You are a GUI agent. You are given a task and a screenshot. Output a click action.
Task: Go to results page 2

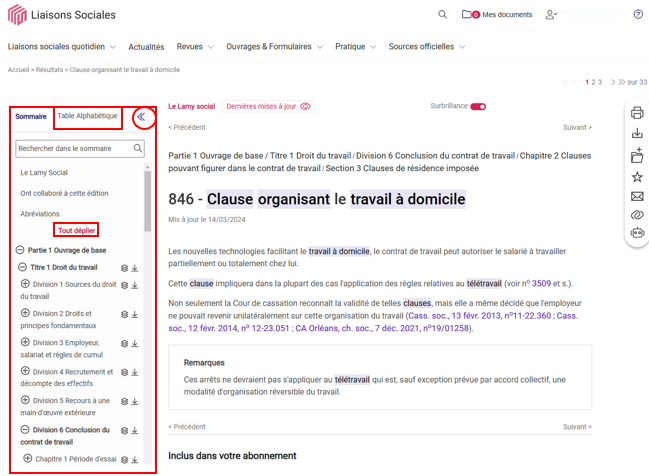click(x=593, y=82)
